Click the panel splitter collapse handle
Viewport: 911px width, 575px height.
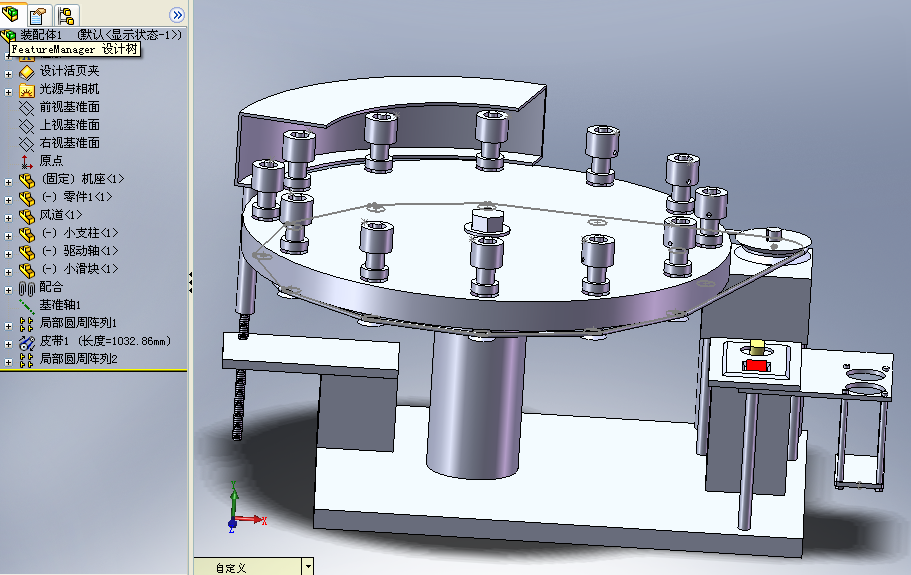point(190,282)
